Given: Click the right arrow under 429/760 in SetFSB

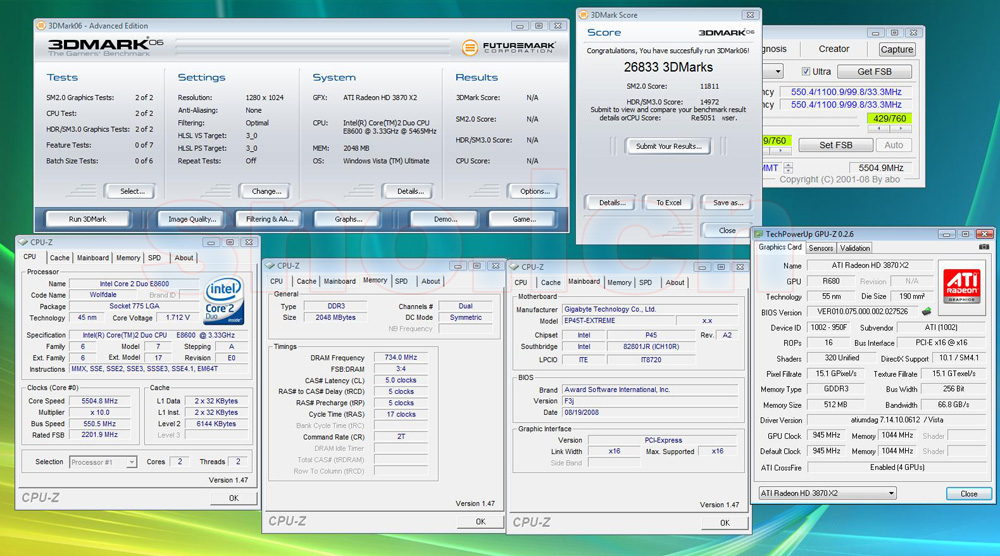Looking at the screenshot, I should [x=901, y=129].
